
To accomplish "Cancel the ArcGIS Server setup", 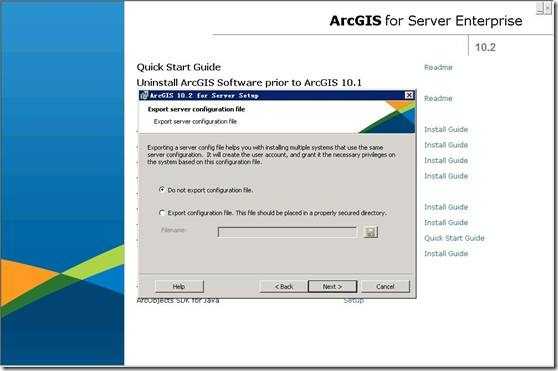I will click(385, 286).
